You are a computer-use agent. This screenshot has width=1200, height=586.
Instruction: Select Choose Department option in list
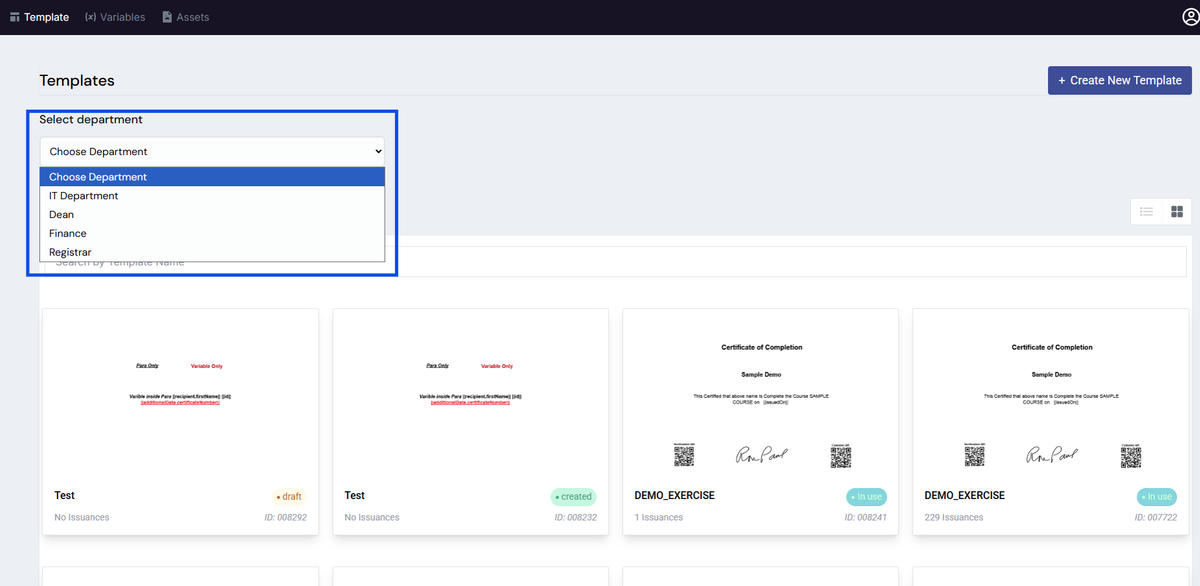point(212,177)
